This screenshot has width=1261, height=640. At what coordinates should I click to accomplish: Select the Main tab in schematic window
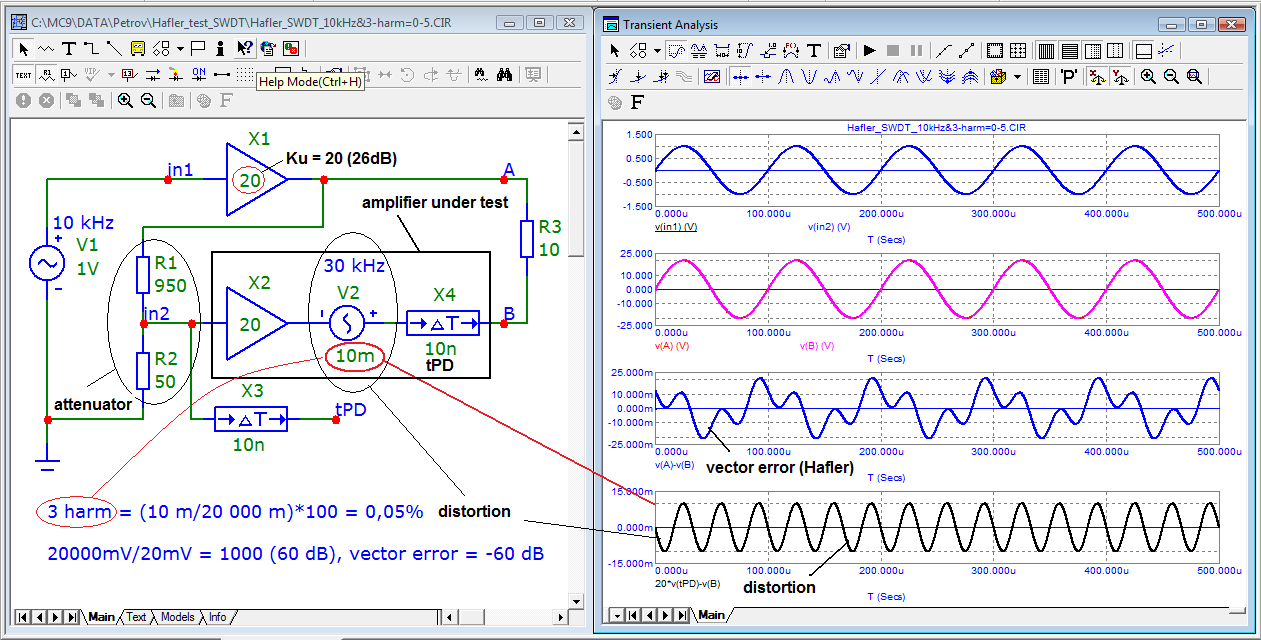tap(101, 617)
